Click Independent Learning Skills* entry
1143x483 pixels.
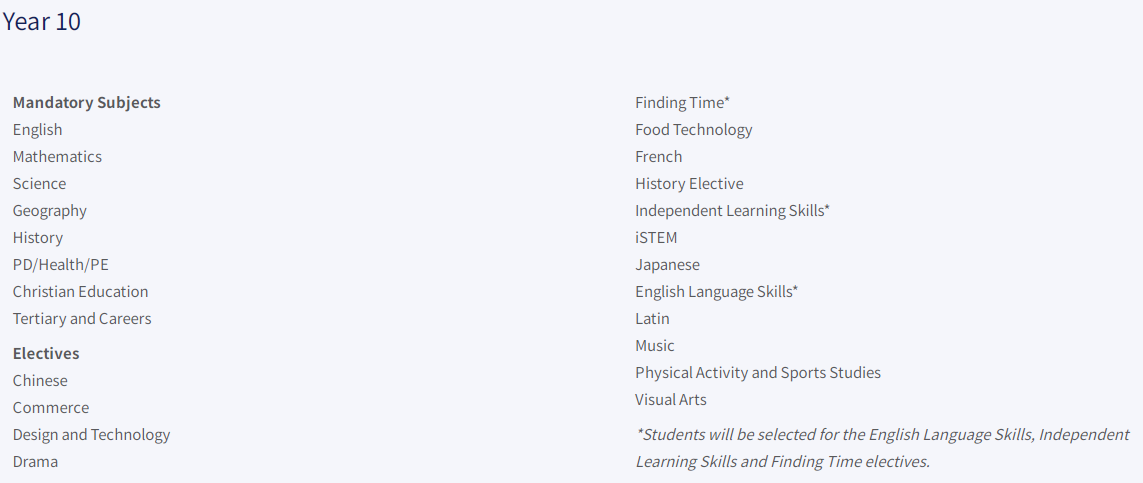pyautogui.click(x=733, y=211)
